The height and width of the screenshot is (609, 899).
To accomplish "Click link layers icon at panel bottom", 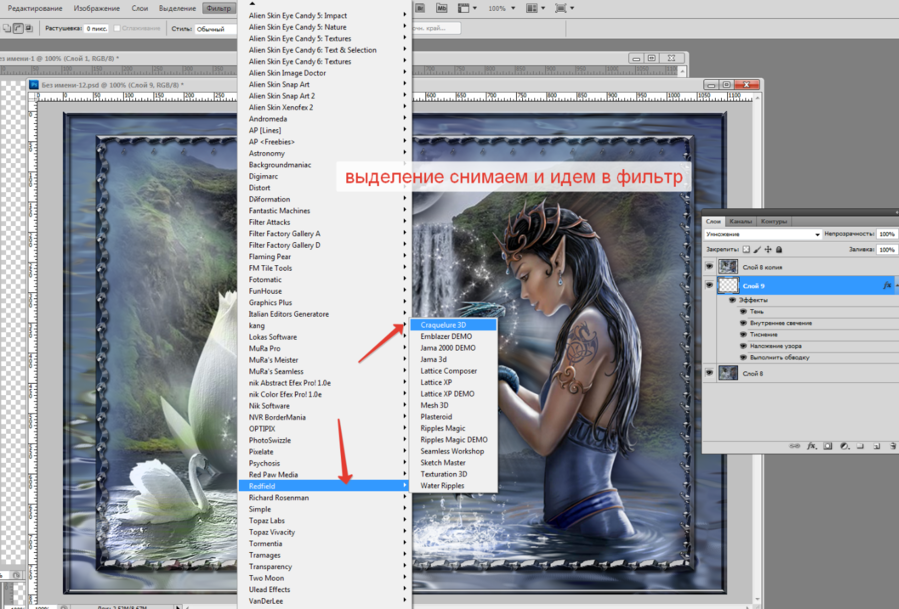I will coord(794,446).
